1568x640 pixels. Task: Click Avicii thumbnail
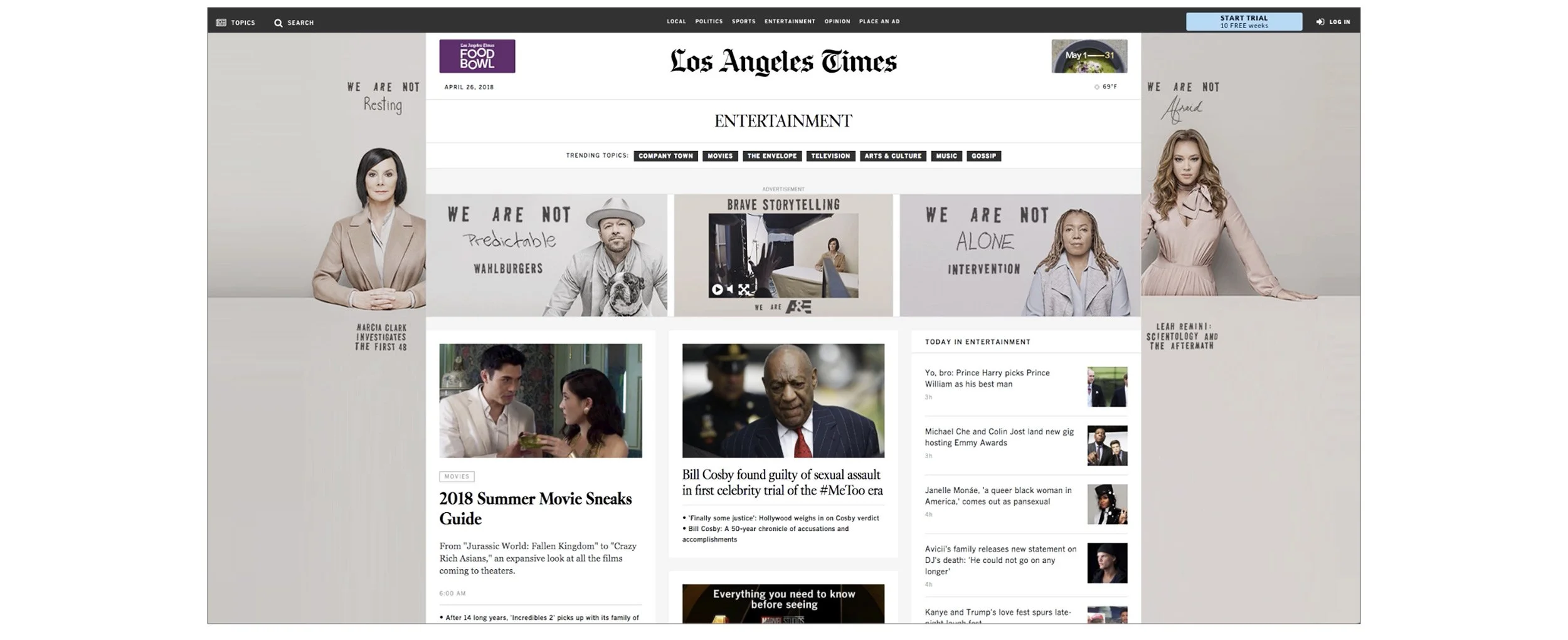(x=1107, y=563)
